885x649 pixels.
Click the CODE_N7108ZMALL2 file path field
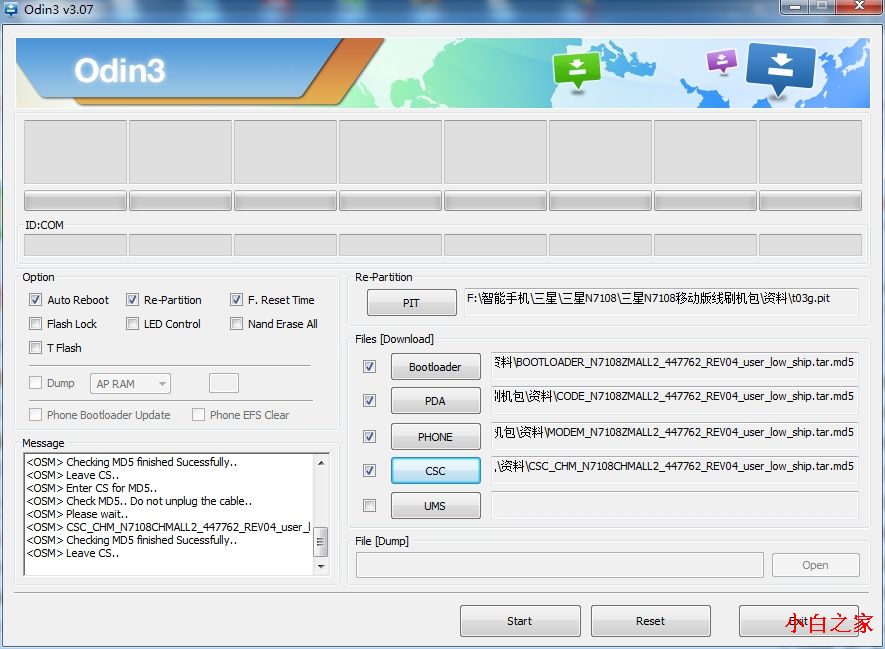[674, 400]
